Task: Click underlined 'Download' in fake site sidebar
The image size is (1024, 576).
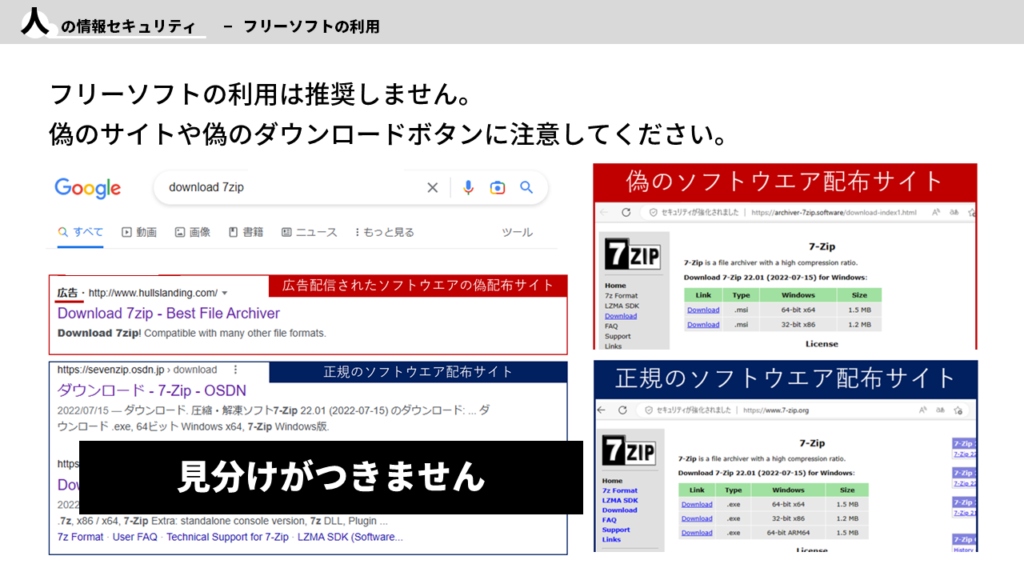Action: tap(620, 316)
